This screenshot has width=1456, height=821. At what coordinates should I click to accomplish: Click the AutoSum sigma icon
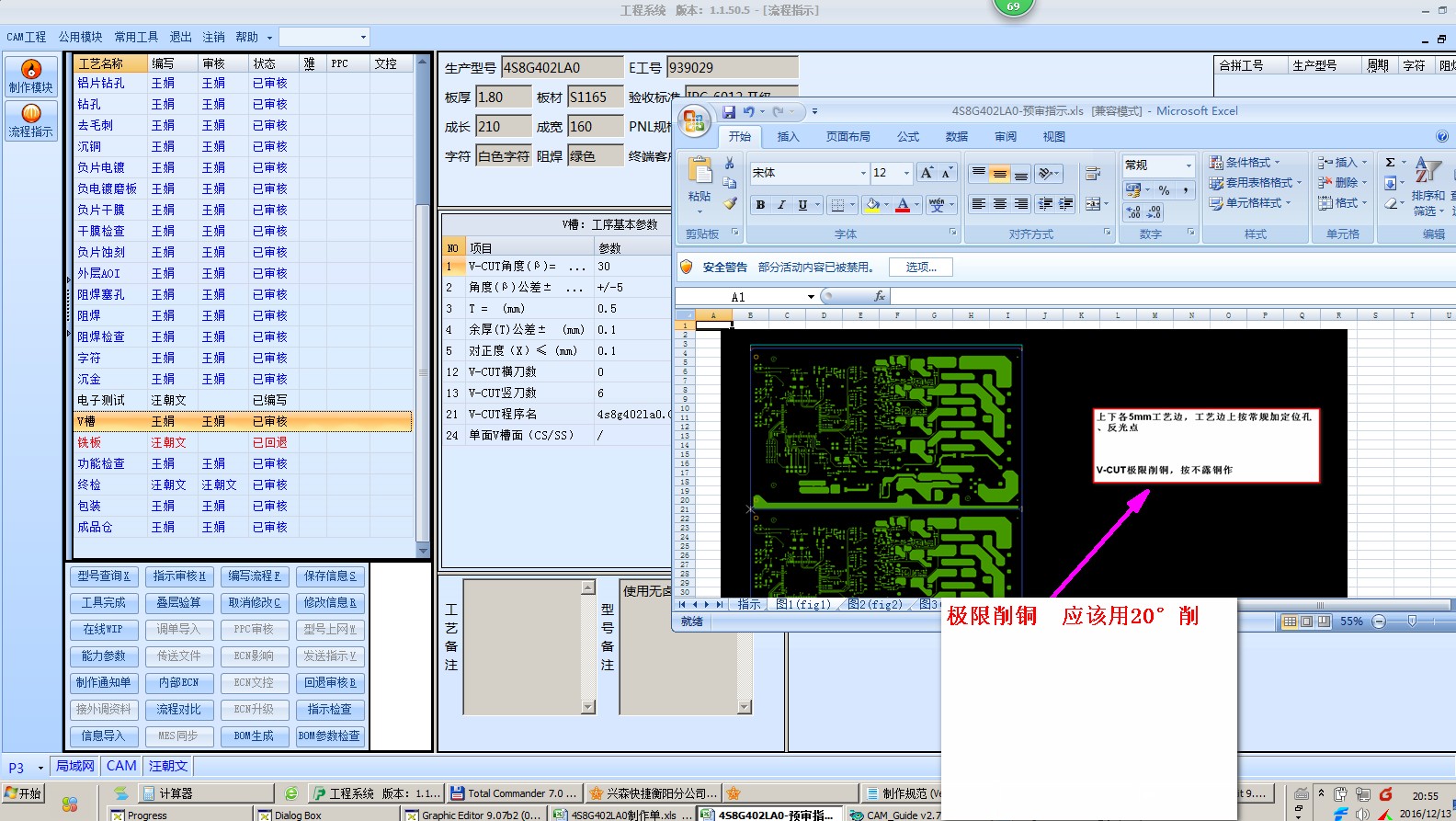(x=1390, y=163)
